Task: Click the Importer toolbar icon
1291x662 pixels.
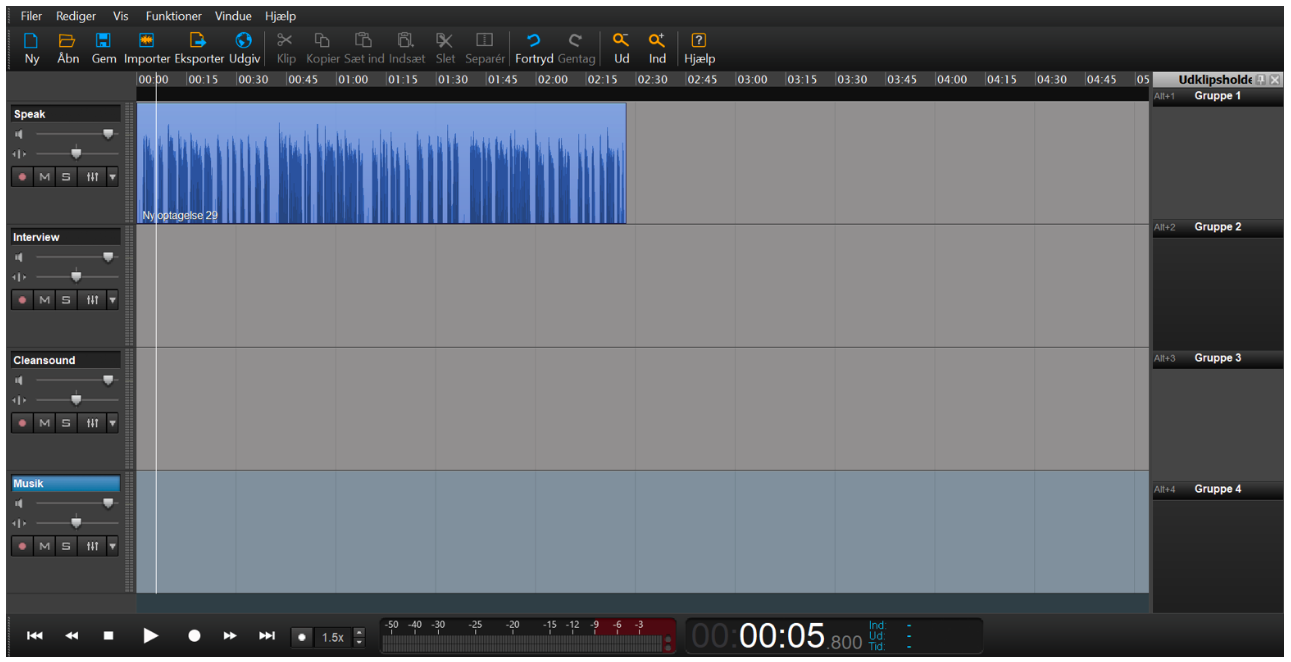Action: tap(146, 41)
